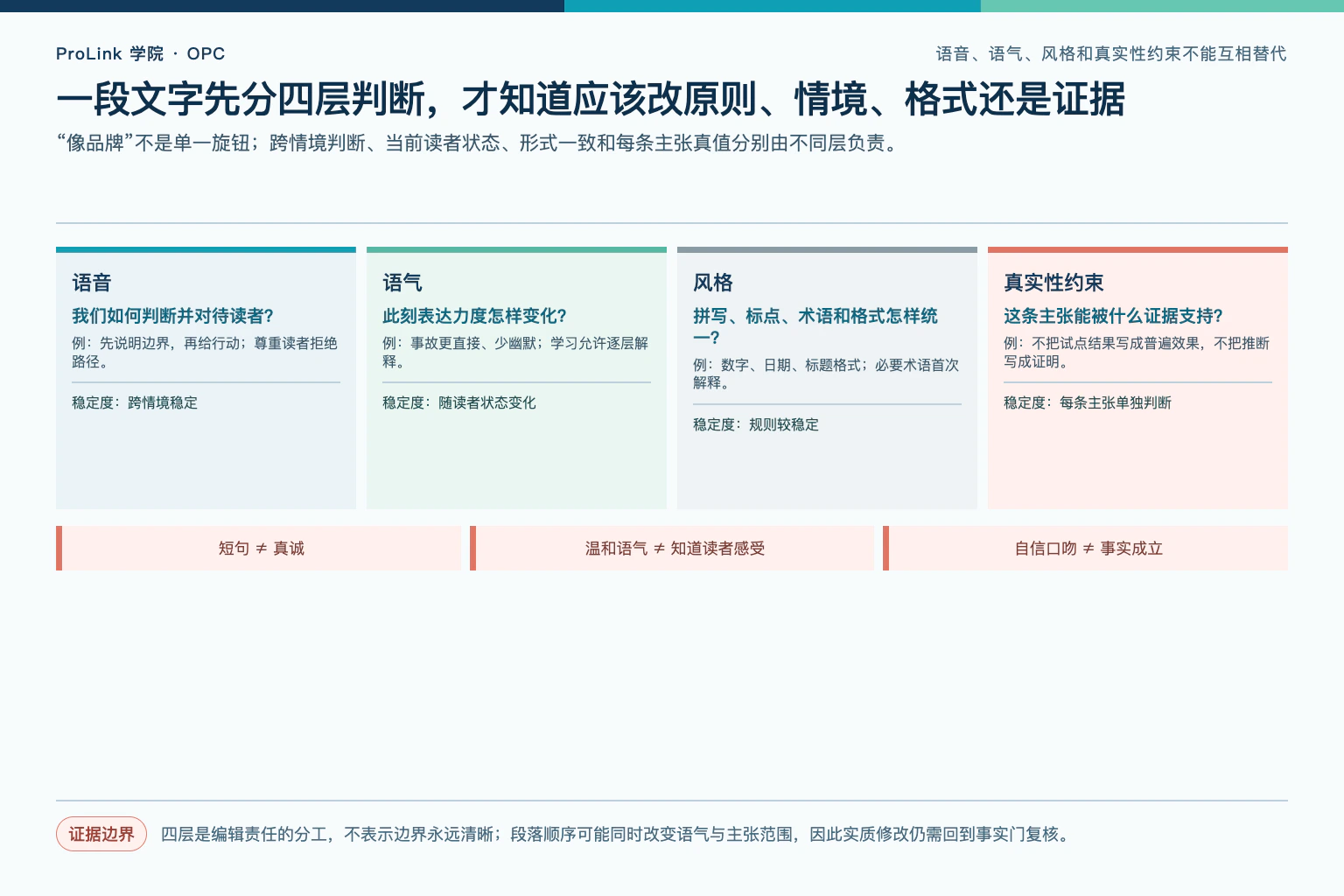
Task: Click the footer note starting 四层是编辑责任的分工
Action: (x=617, y=834)
